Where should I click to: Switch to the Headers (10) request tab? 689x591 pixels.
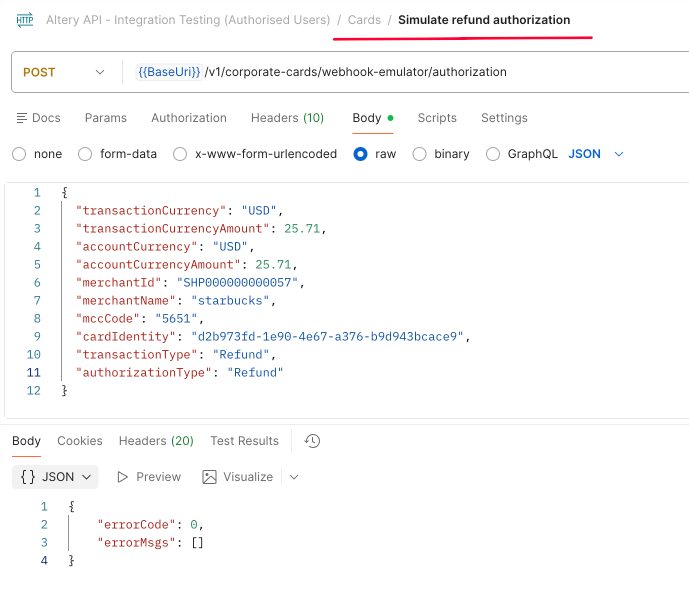(x=287, y=118)
